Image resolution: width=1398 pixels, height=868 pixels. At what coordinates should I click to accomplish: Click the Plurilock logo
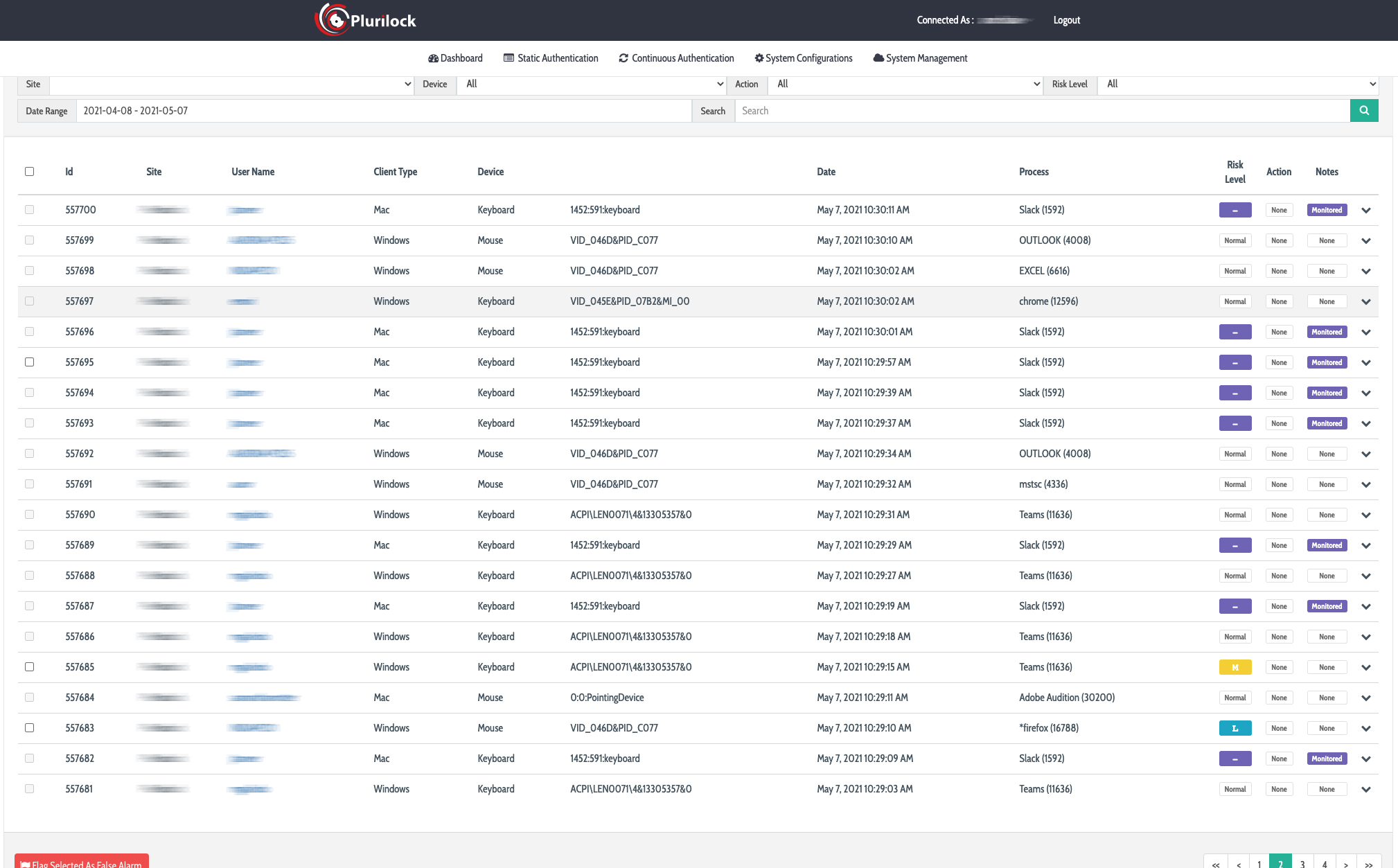(x=366, y=19)
